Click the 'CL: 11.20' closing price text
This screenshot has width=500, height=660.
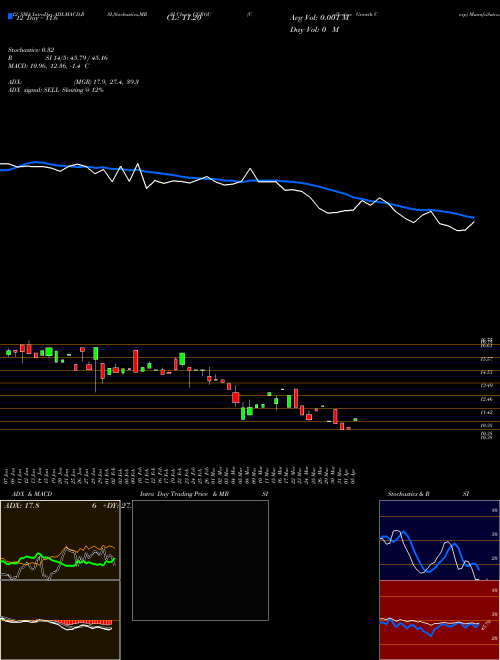(x=184, y=18)
